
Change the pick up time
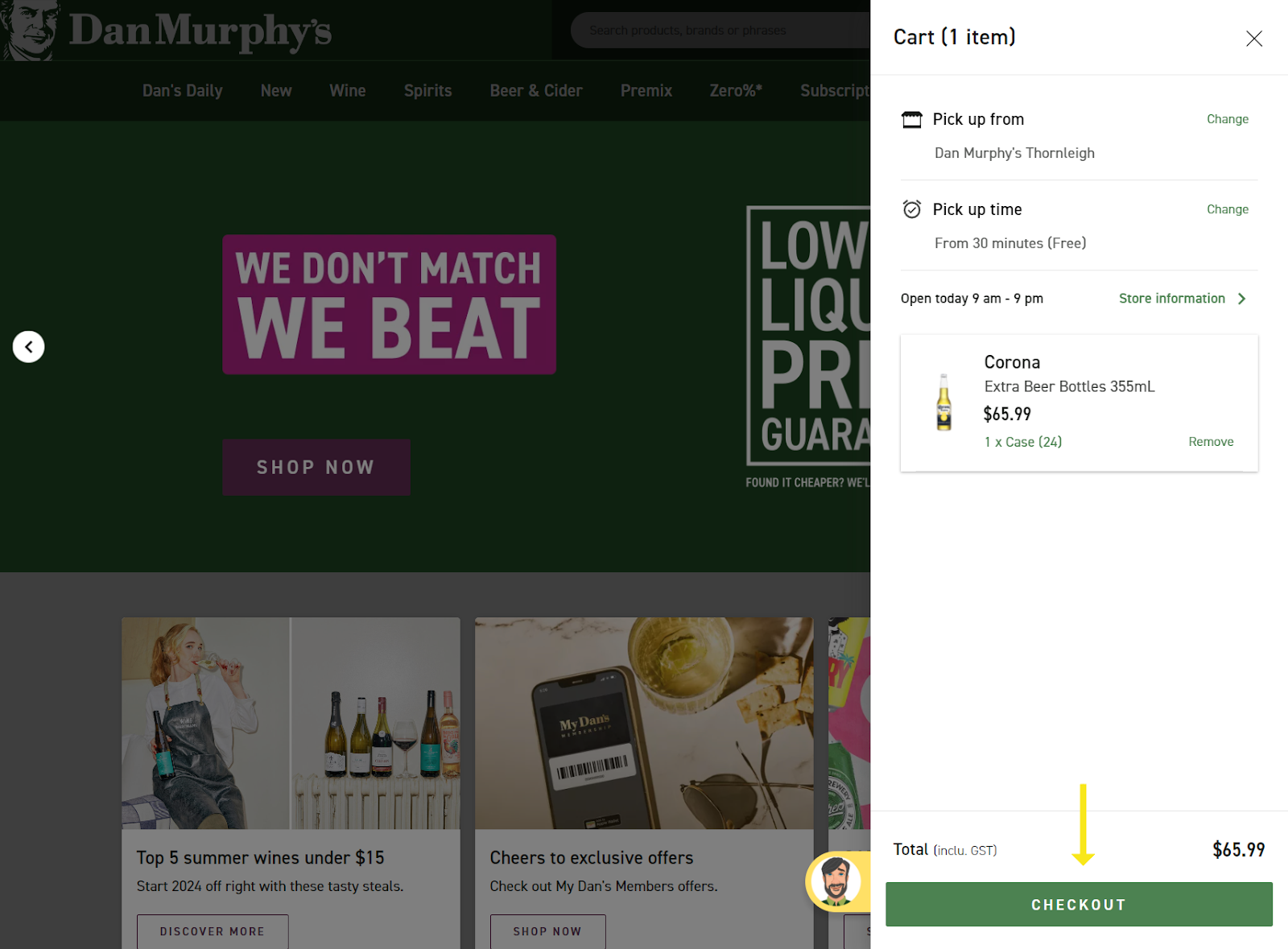(1227, 209)
